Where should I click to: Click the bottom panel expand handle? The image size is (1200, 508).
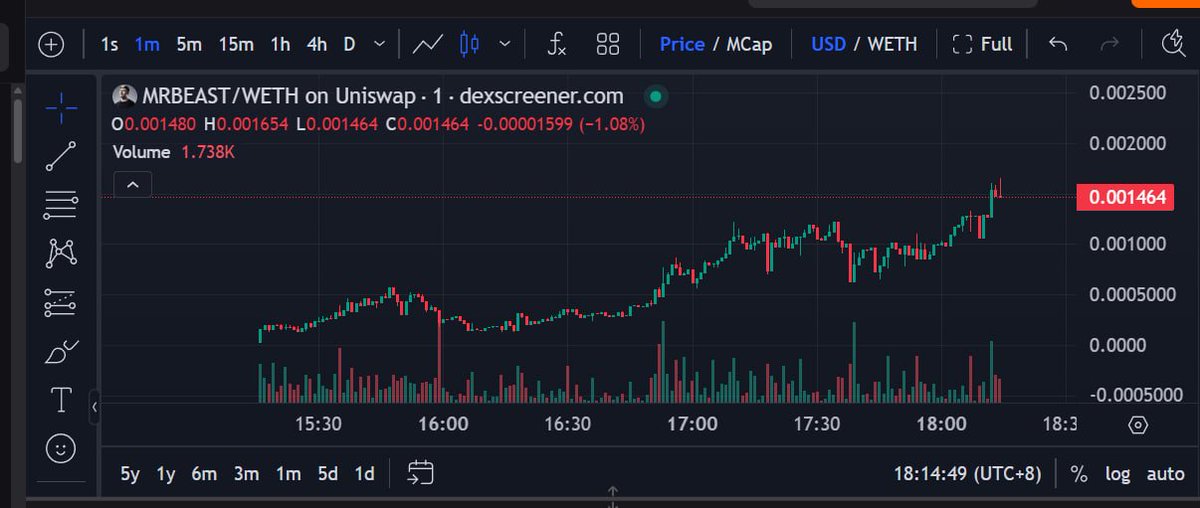[x=612, y=495]
